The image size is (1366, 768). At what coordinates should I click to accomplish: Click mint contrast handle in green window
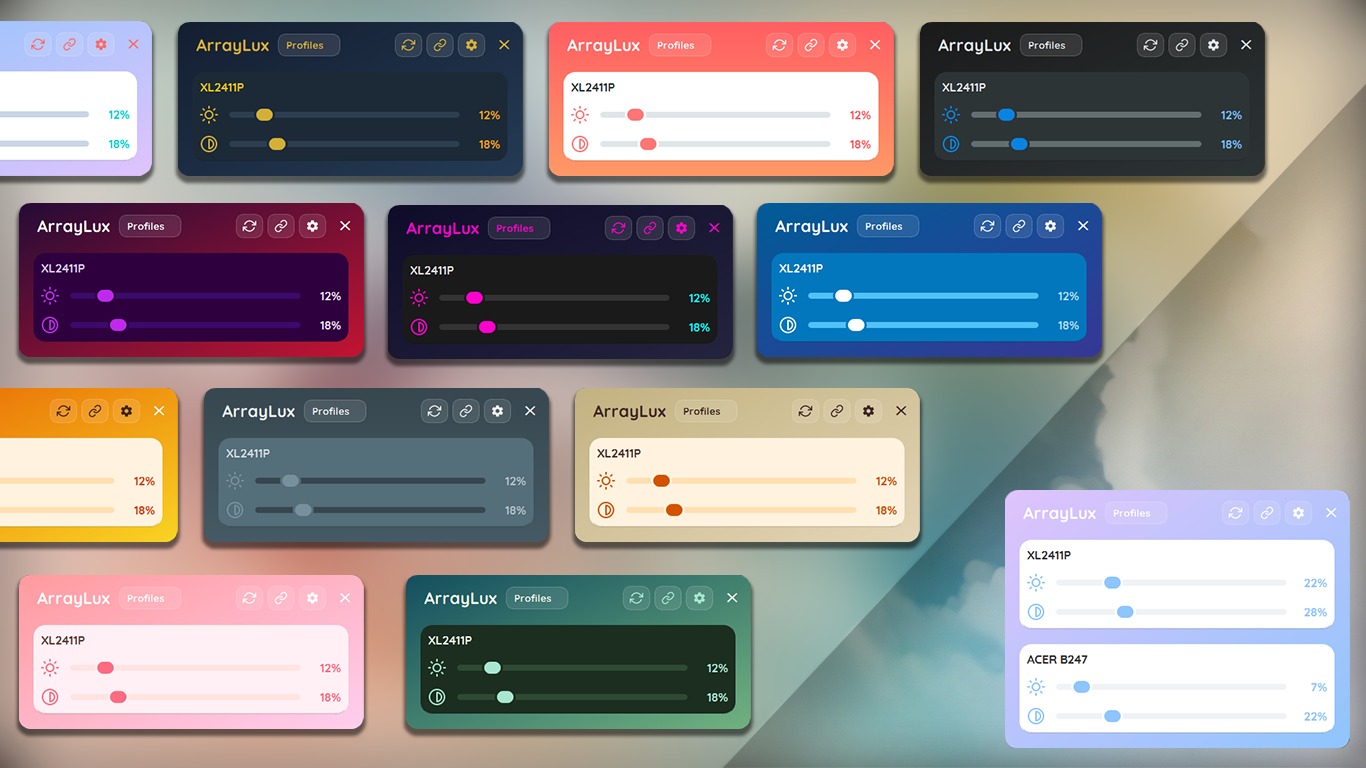[505, 697]
